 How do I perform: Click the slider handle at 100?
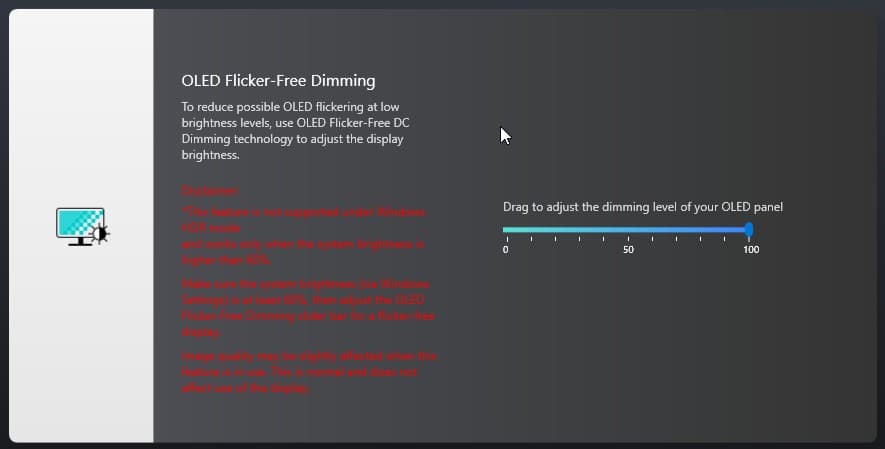pyautogui.click(x=749, y=230)
